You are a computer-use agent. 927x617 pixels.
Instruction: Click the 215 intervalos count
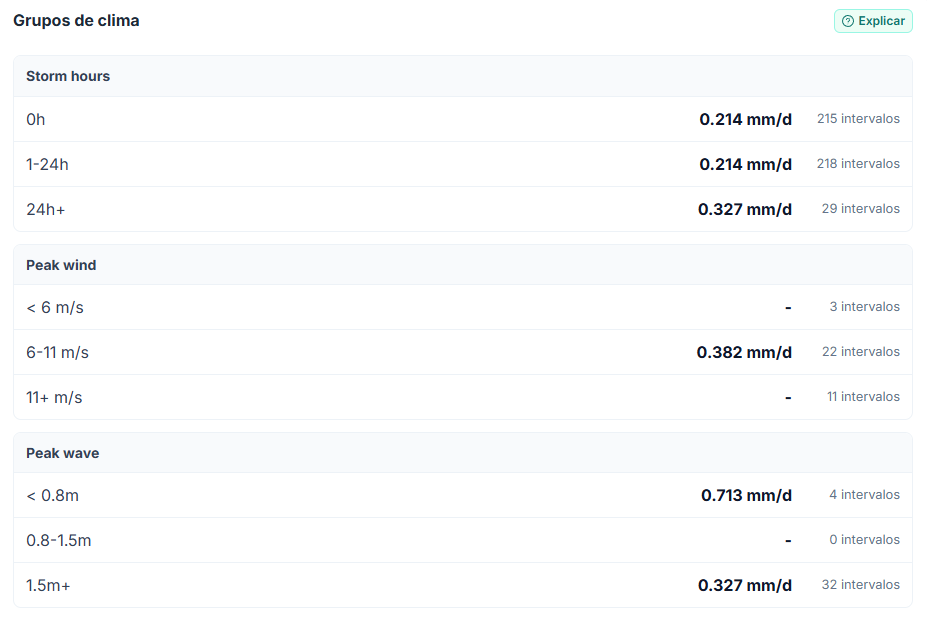coord(858,119)
